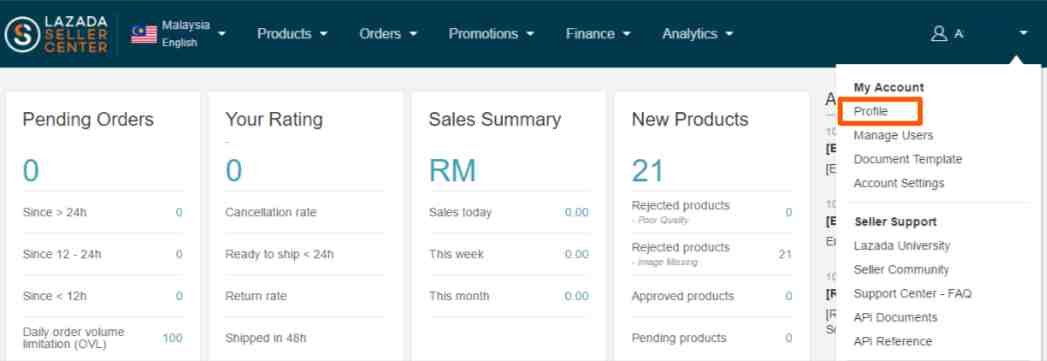Select Profile under My Account
This screenshot has height=361, width=1047.
[x=871, y=111]
